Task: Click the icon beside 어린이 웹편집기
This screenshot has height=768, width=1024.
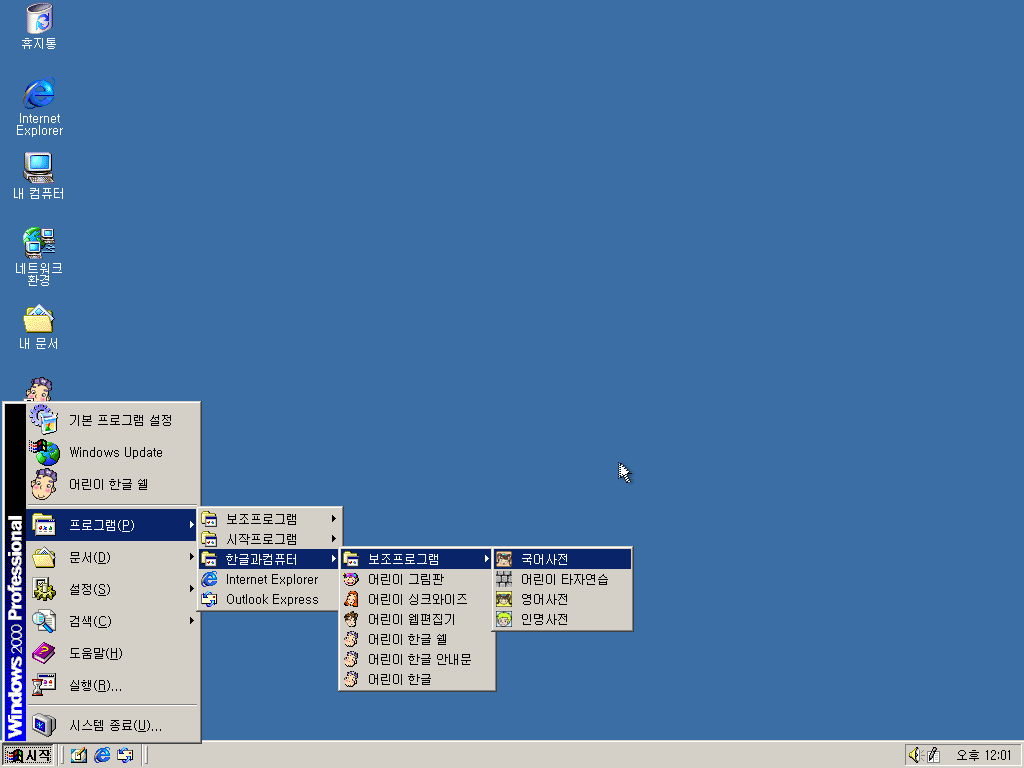Action: click(x=351, y=619)
